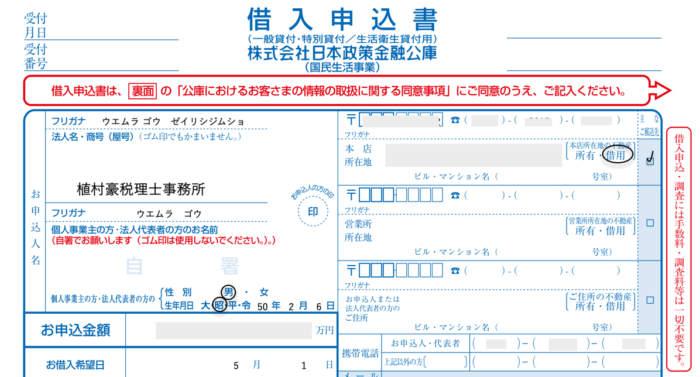
Task: Check the box in the 営業所所在地 row
Action: point(650,222)
